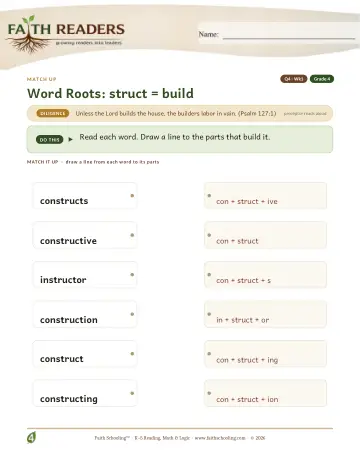This screenshot has height=466, width=360.
Task: Click the dot beside 'construct' word
Action: pyautogui.click(x=132, y=354)
